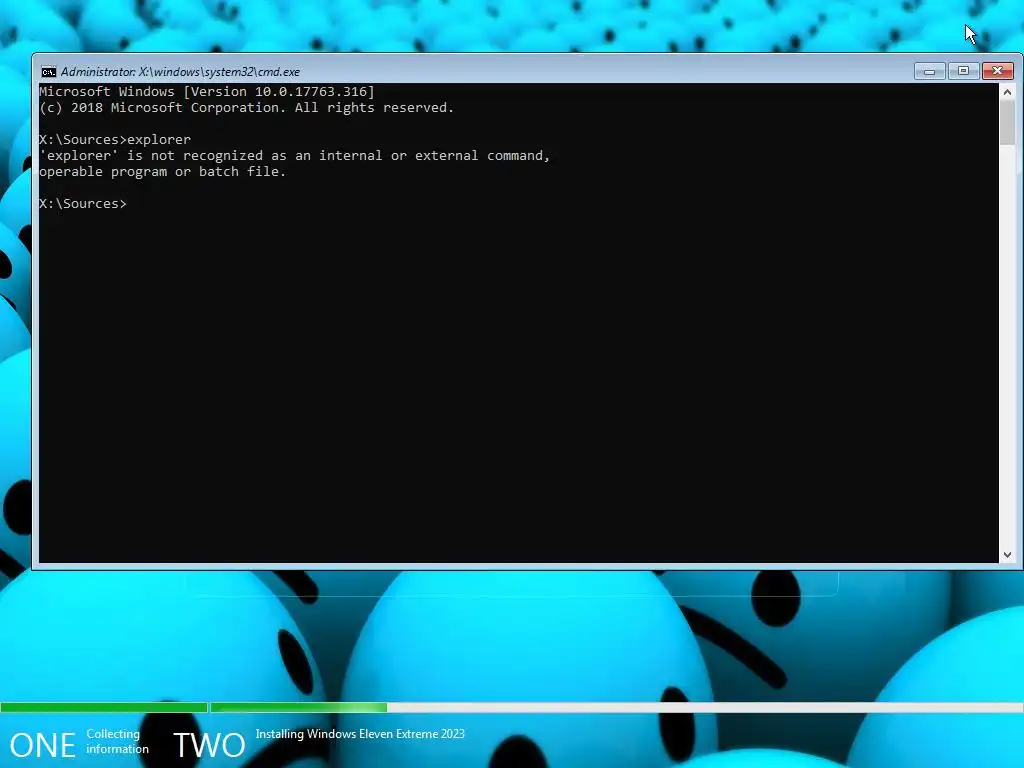Click the second setup progress bar segment
The width and height of the screenshot is (1024, 768).
point(616,707)
